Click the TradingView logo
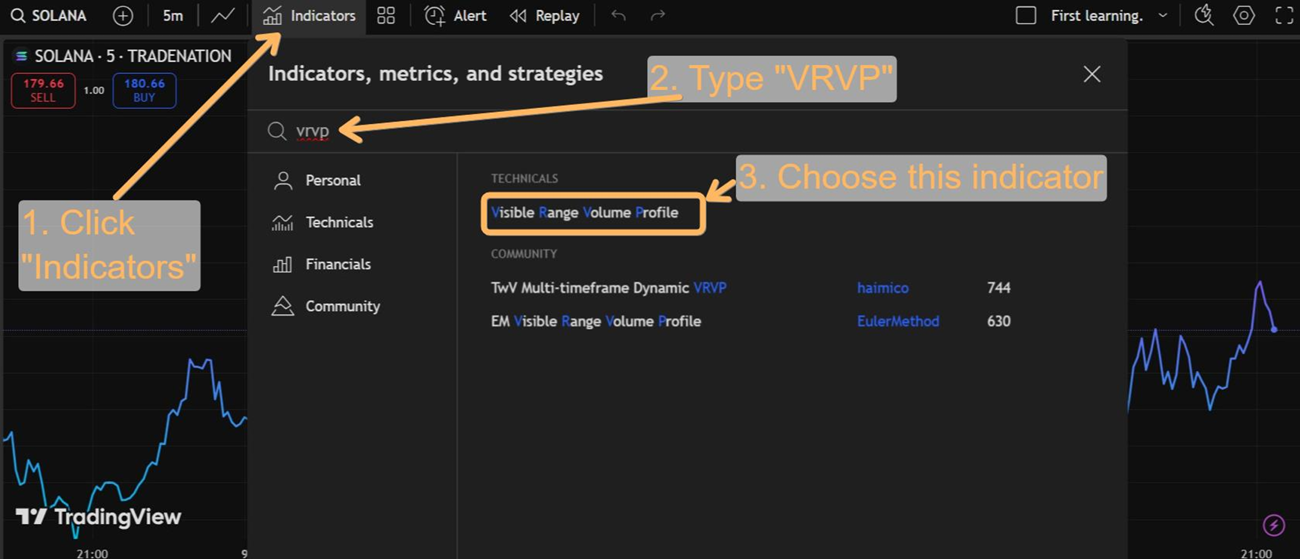 click(x=98, y=517)
